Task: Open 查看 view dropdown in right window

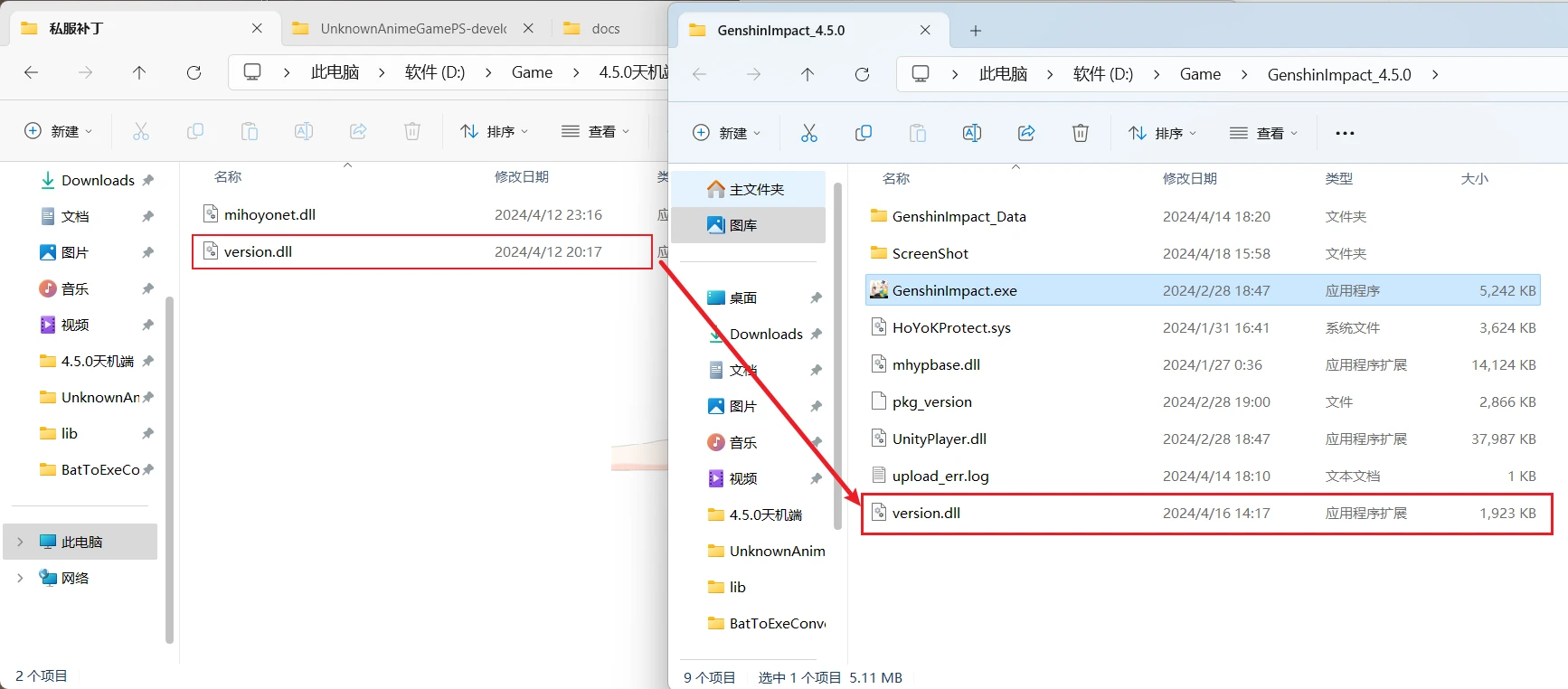Action: (1264, 133)
